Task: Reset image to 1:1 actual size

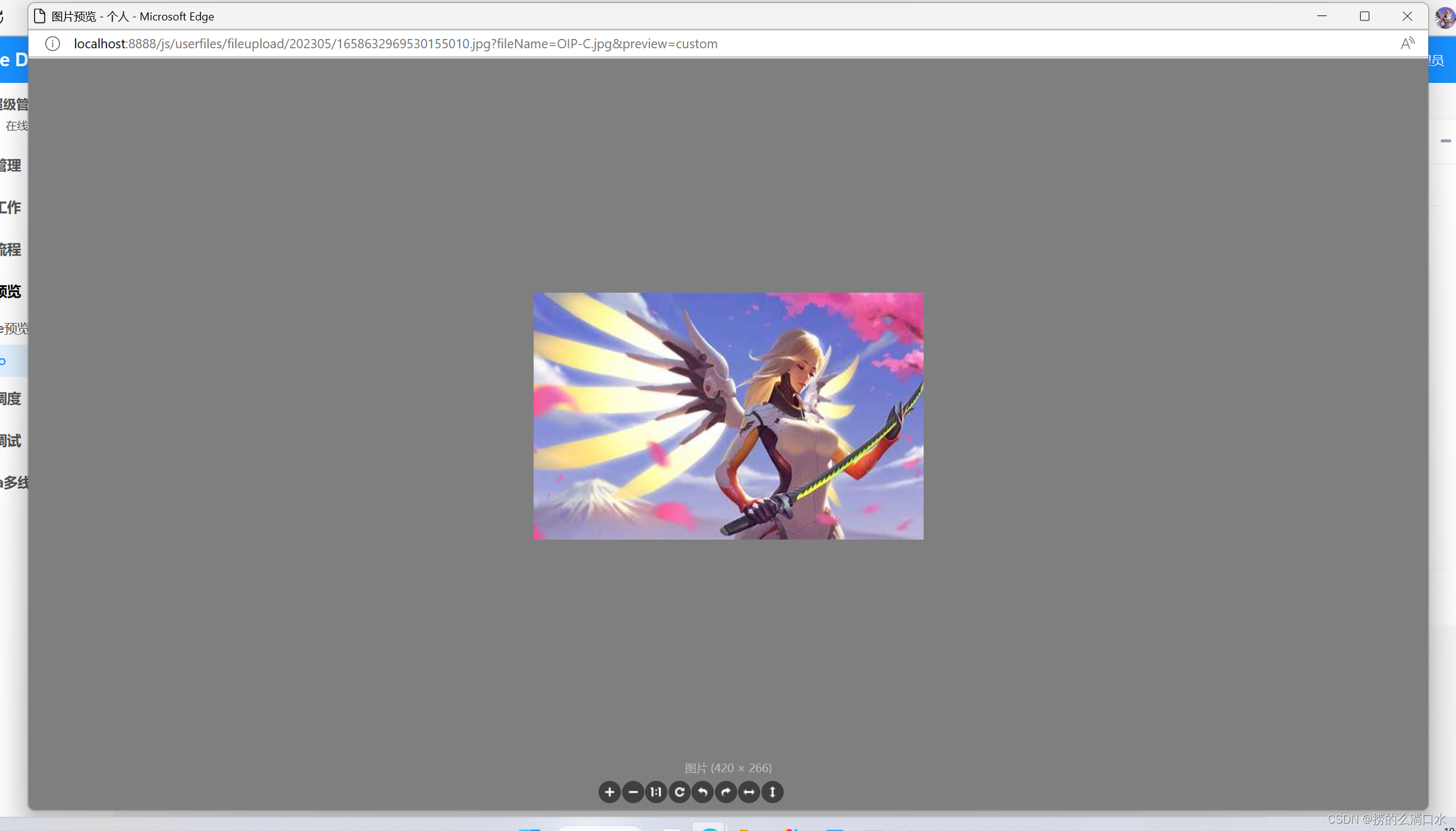Action: (x=656, y=791)
